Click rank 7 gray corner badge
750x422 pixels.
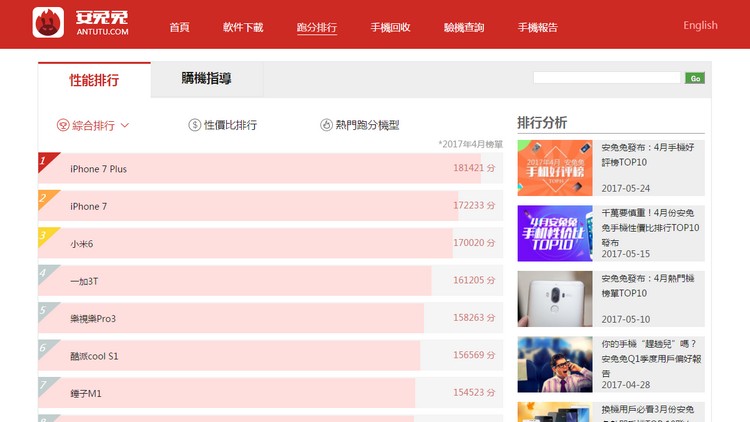[x=46, y=384]
